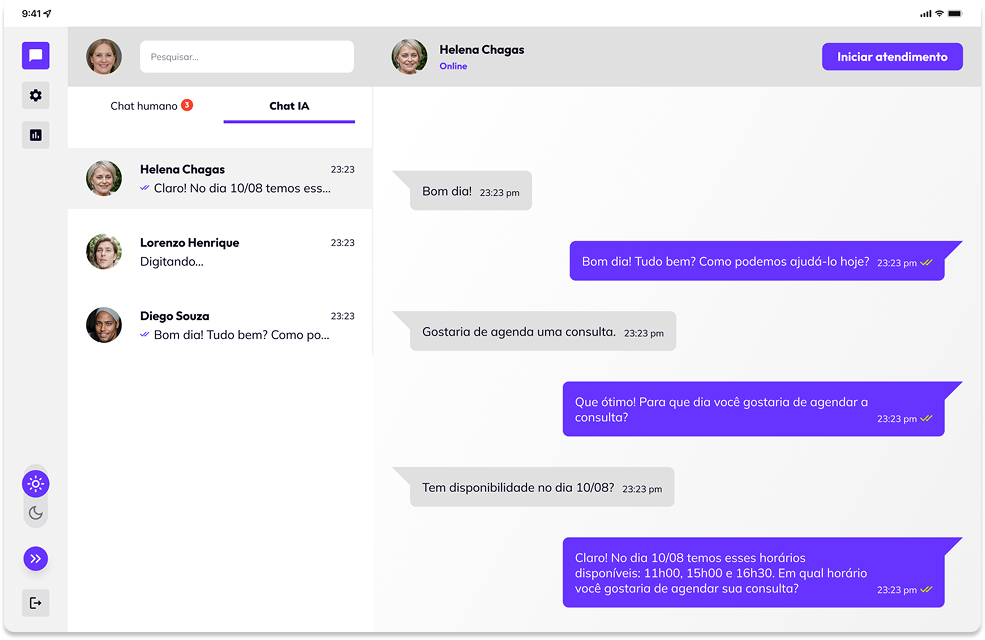Screen dimensions: 985x640
Task: Click the Iniciar atendimento button
Action: [892, 57]
